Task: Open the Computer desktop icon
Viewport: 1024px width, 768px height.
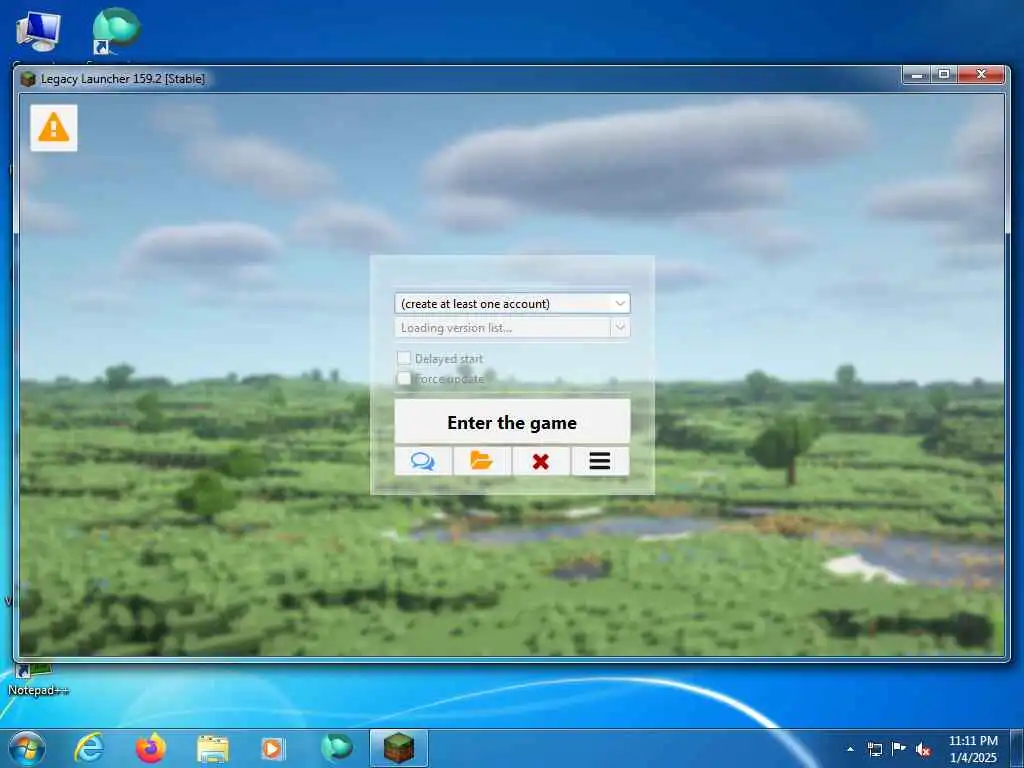Action: pyautogui.click(x=38, y=33)
